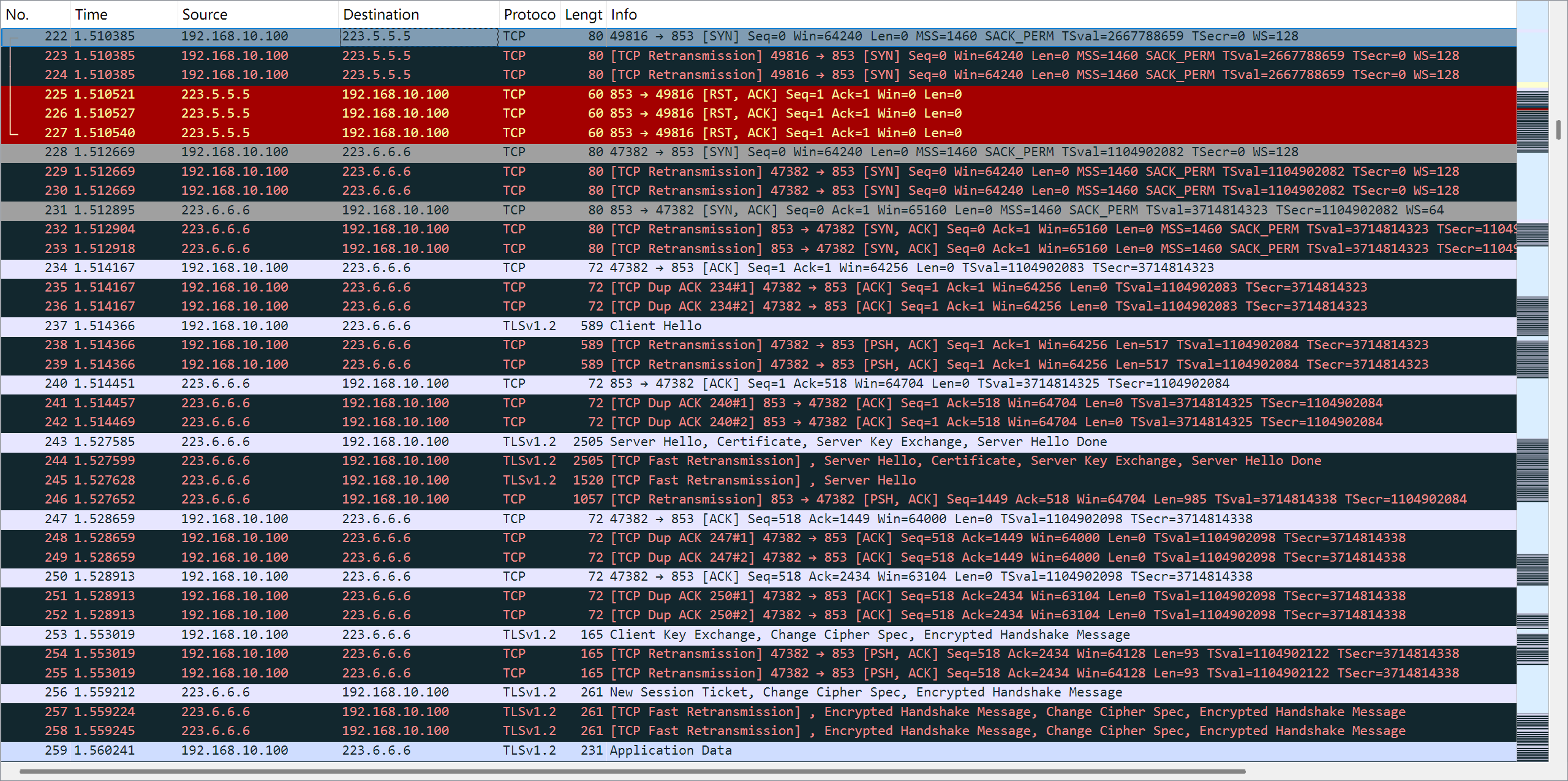Click the Destination column header
1568x781 pixels.
[x=418, y=14]
